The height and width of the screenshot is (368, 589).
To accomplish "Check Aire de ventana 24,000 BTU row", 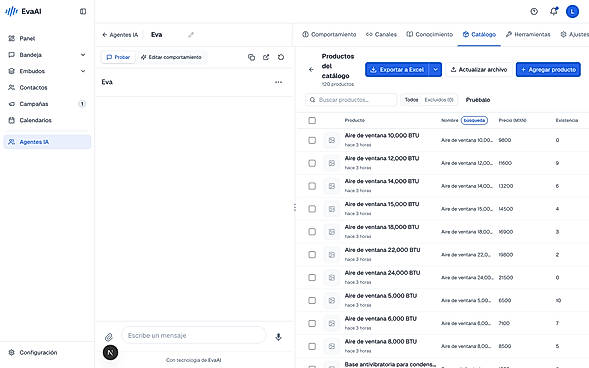I will tap(312, 278).
